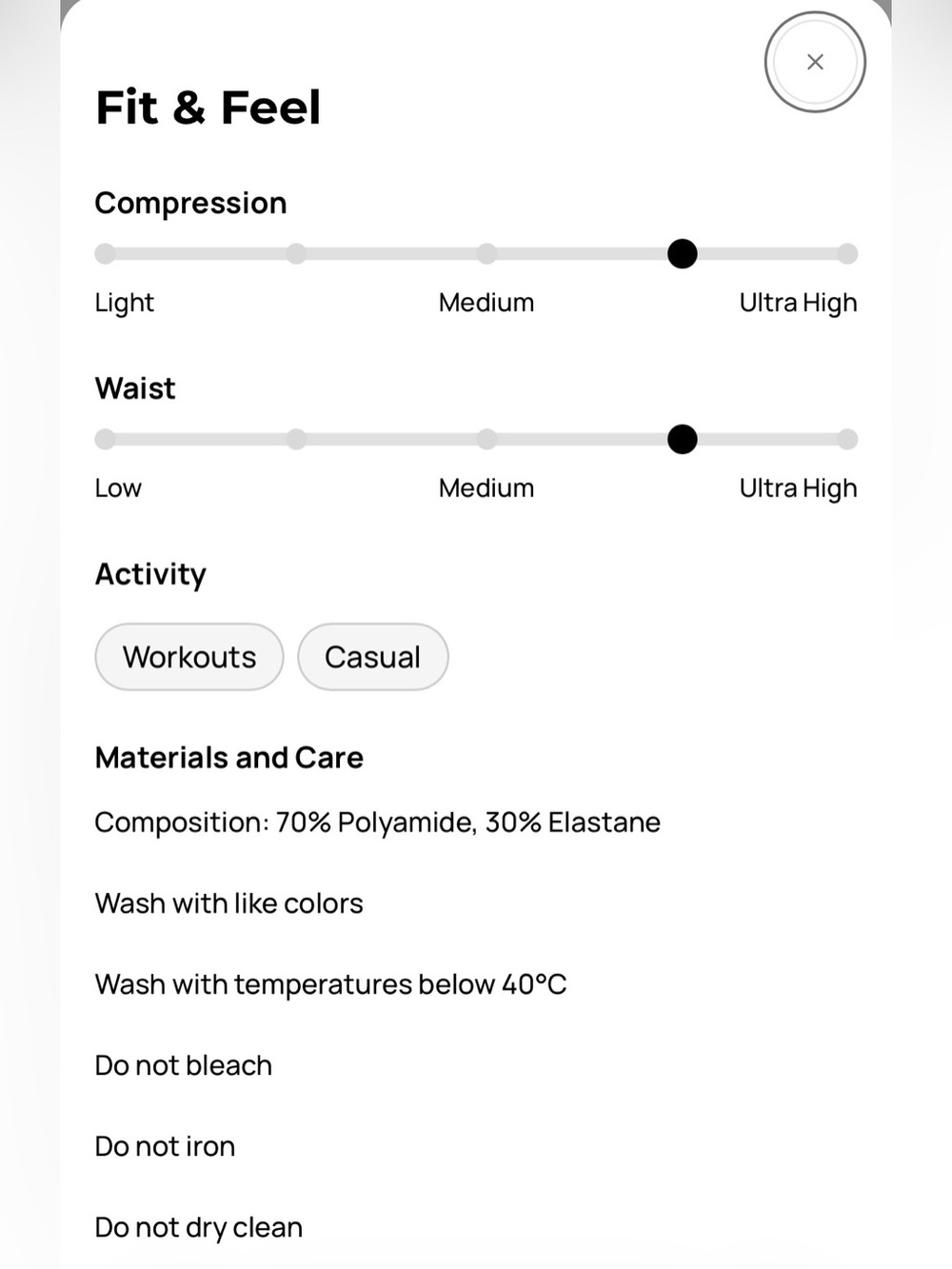Image resolution: width=952 pixels, height=1269 pixels.
Task: Click the Materials and Care heading
Action: (x=229, y=758)
